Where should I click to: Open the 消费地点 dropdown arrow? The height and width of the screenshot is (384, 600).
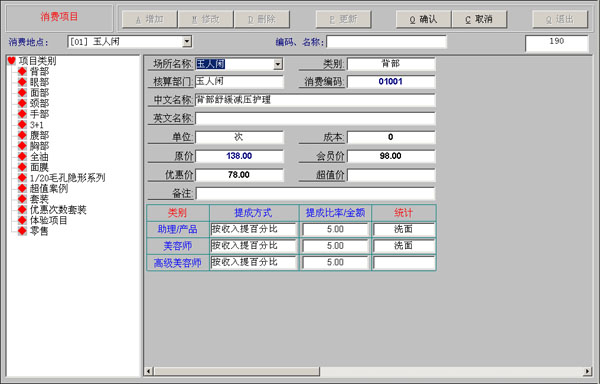[x=187, y=41]
